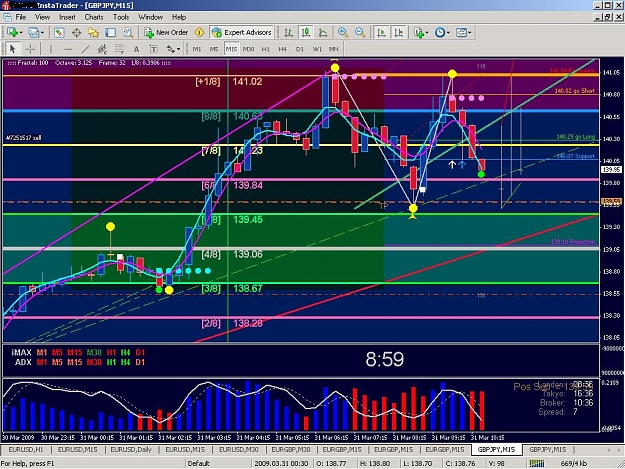This screenshot has width=625, height=469.
Task: Open Navigator folder-star icon
Action: pyautogui.click(x=93, y=32)
